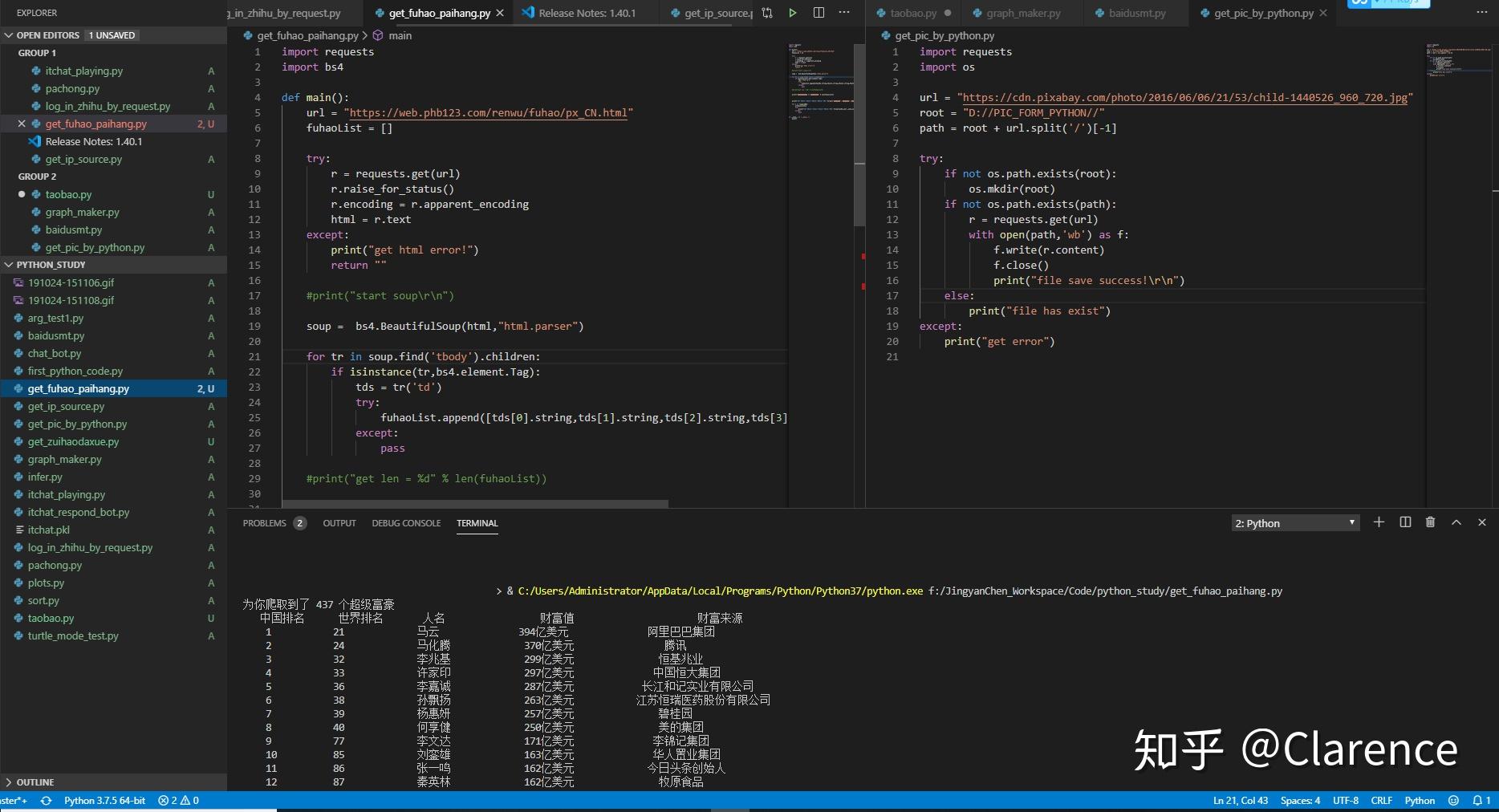Create a new terminal with plus icon

[1379, 522]
